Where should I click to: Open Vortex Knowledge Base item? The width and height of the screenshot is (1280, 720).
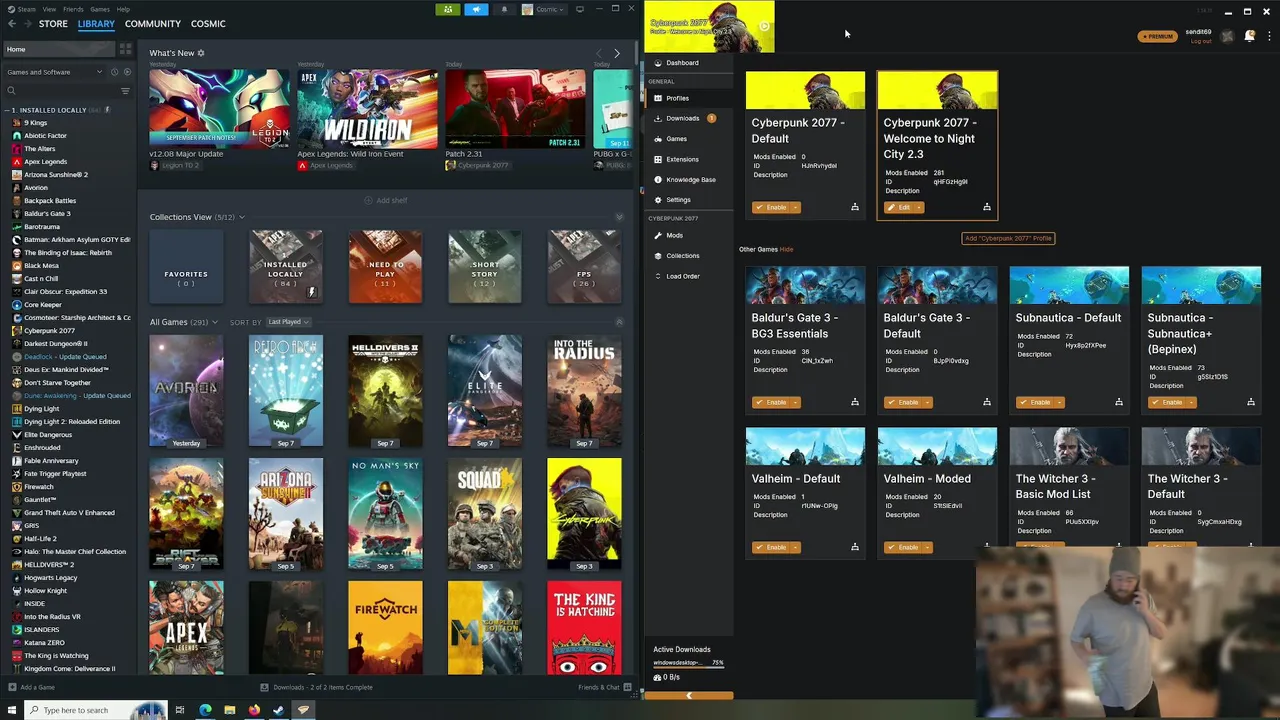click(689, 180)
